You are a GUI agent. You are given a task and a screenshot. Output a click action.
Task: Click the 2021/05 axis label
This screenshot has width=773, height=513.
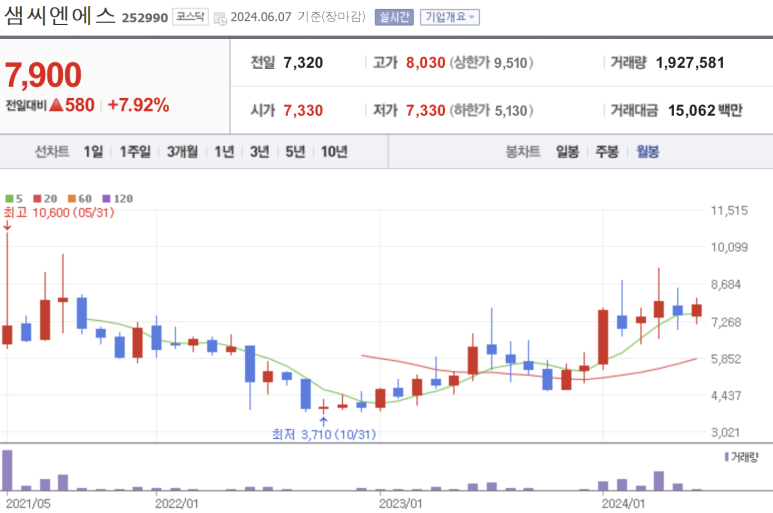tap(28, 504)
